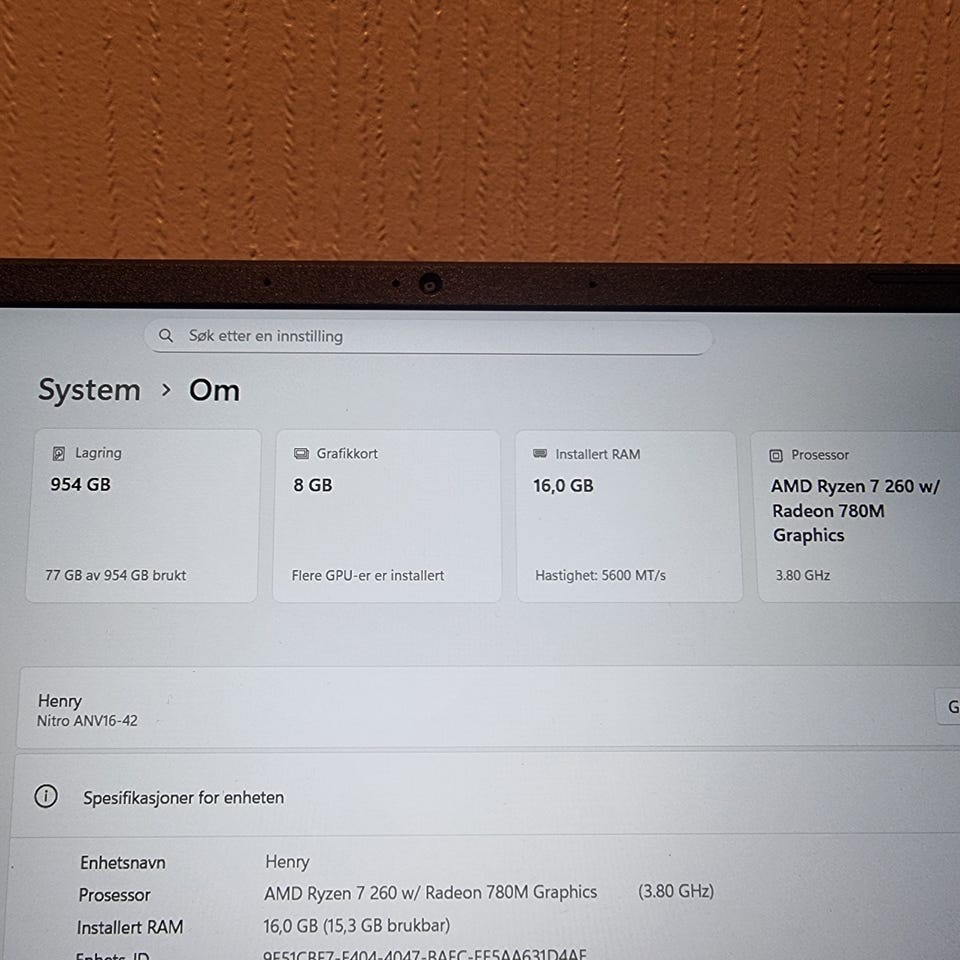Click the Lagring storage icon
The image size is (960, 960).
click(x=59, y=453)
